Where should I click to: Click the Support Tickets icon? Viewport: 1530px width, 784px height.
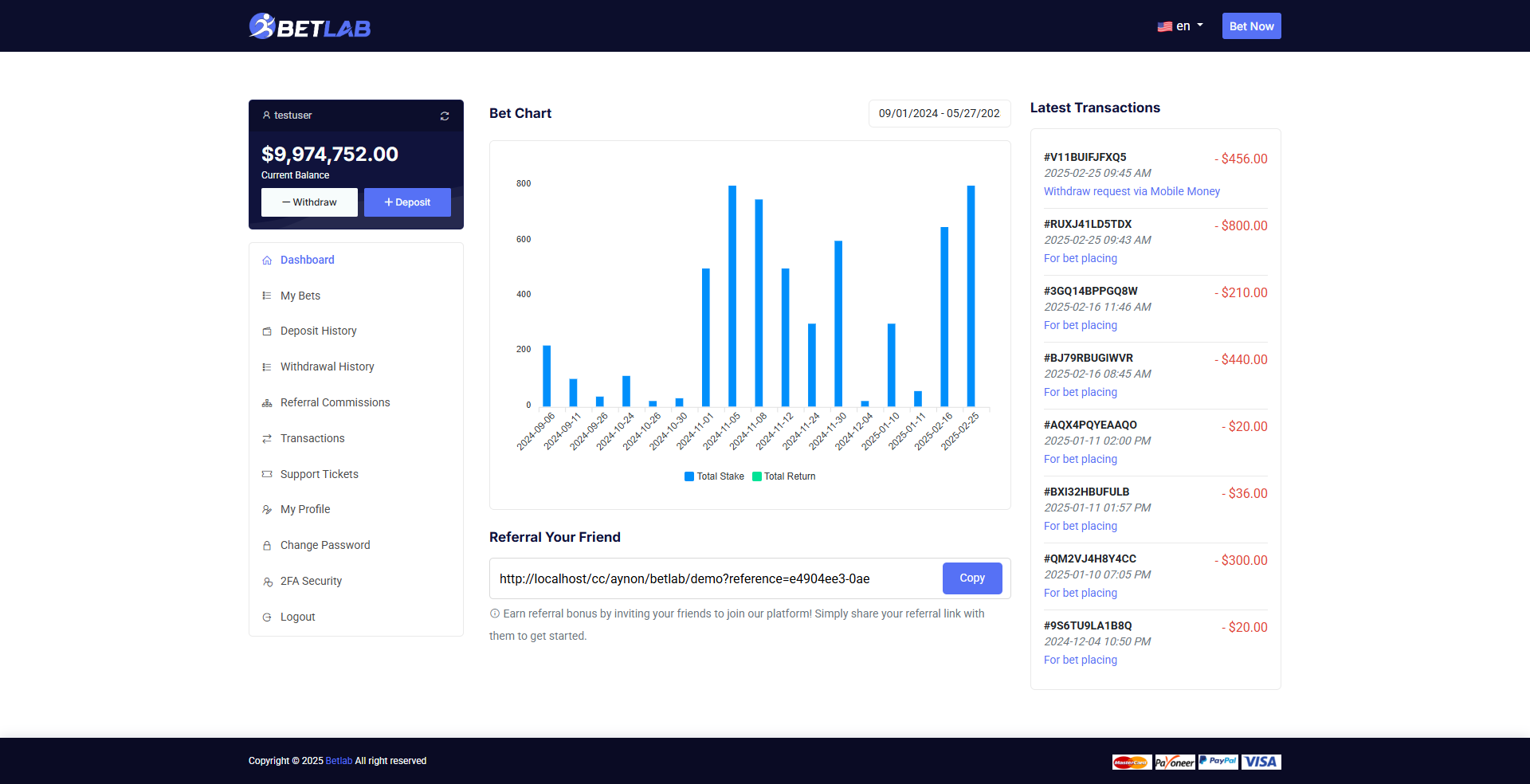pyautogui.click(x=267, y=475)
